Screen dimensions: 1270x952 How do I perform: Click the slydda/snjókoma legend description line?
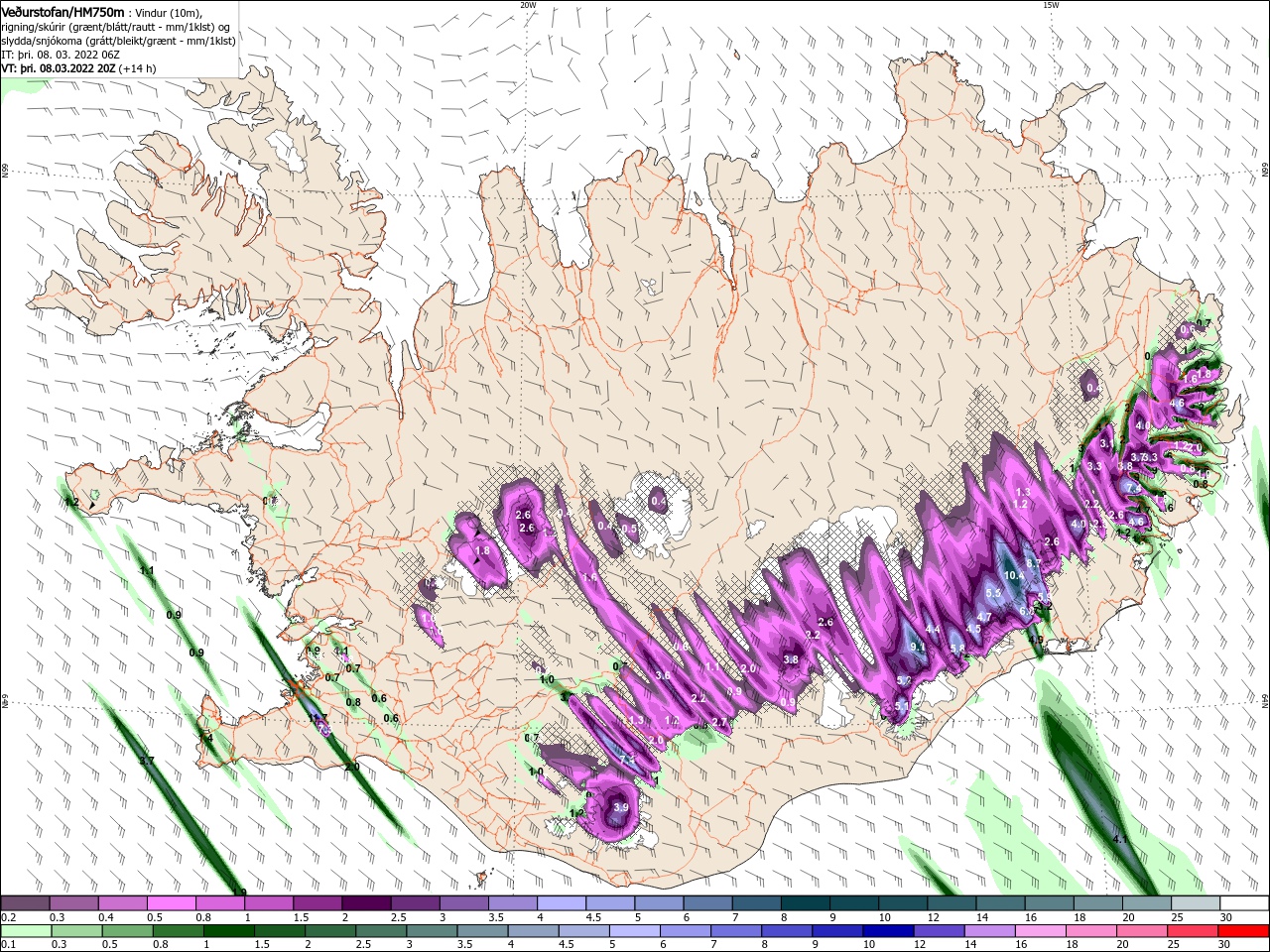(118, 41)
